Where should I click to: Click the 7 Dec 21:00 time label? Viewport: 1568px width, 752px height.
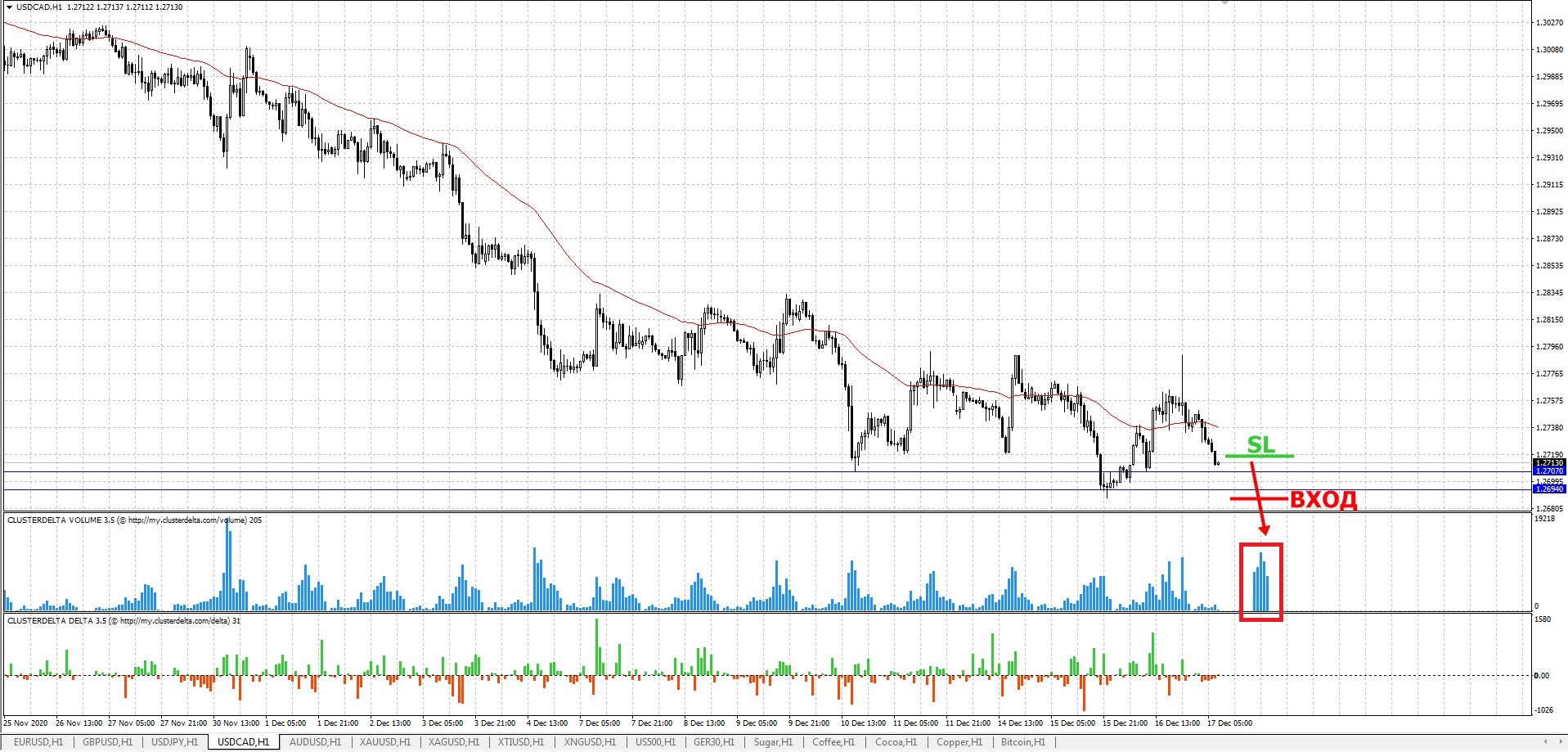tap(652, 723)
